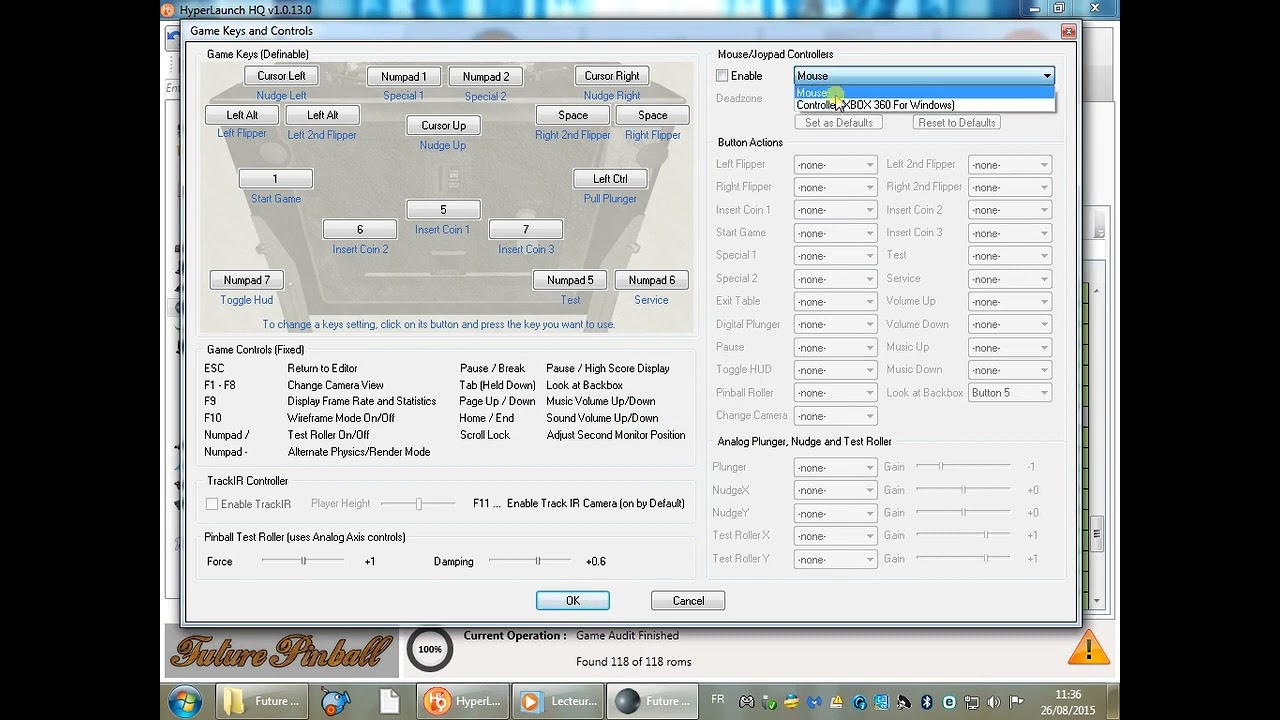Image resolution: width=1280 pixels, height=720 pixels.
Task: Click the Cancel button
Action: 688,601
